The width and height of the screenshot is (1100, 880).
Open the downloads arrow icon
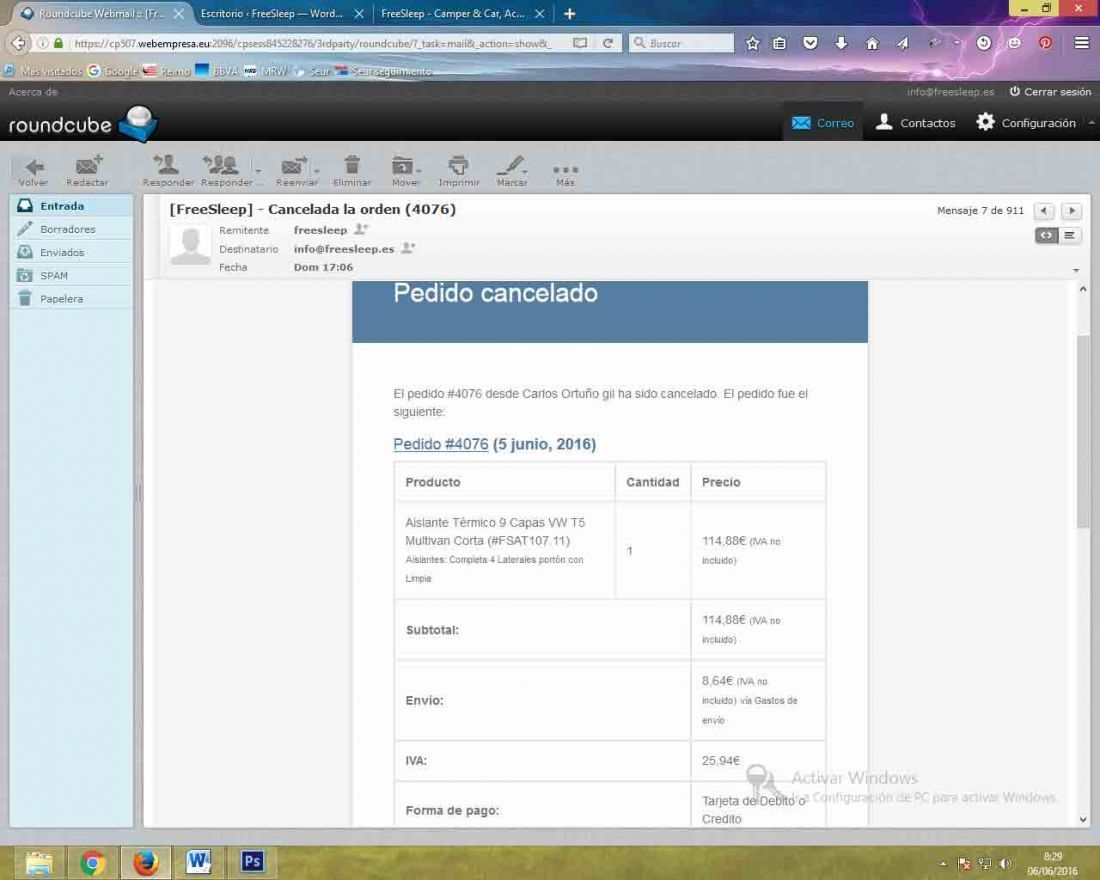841,44
